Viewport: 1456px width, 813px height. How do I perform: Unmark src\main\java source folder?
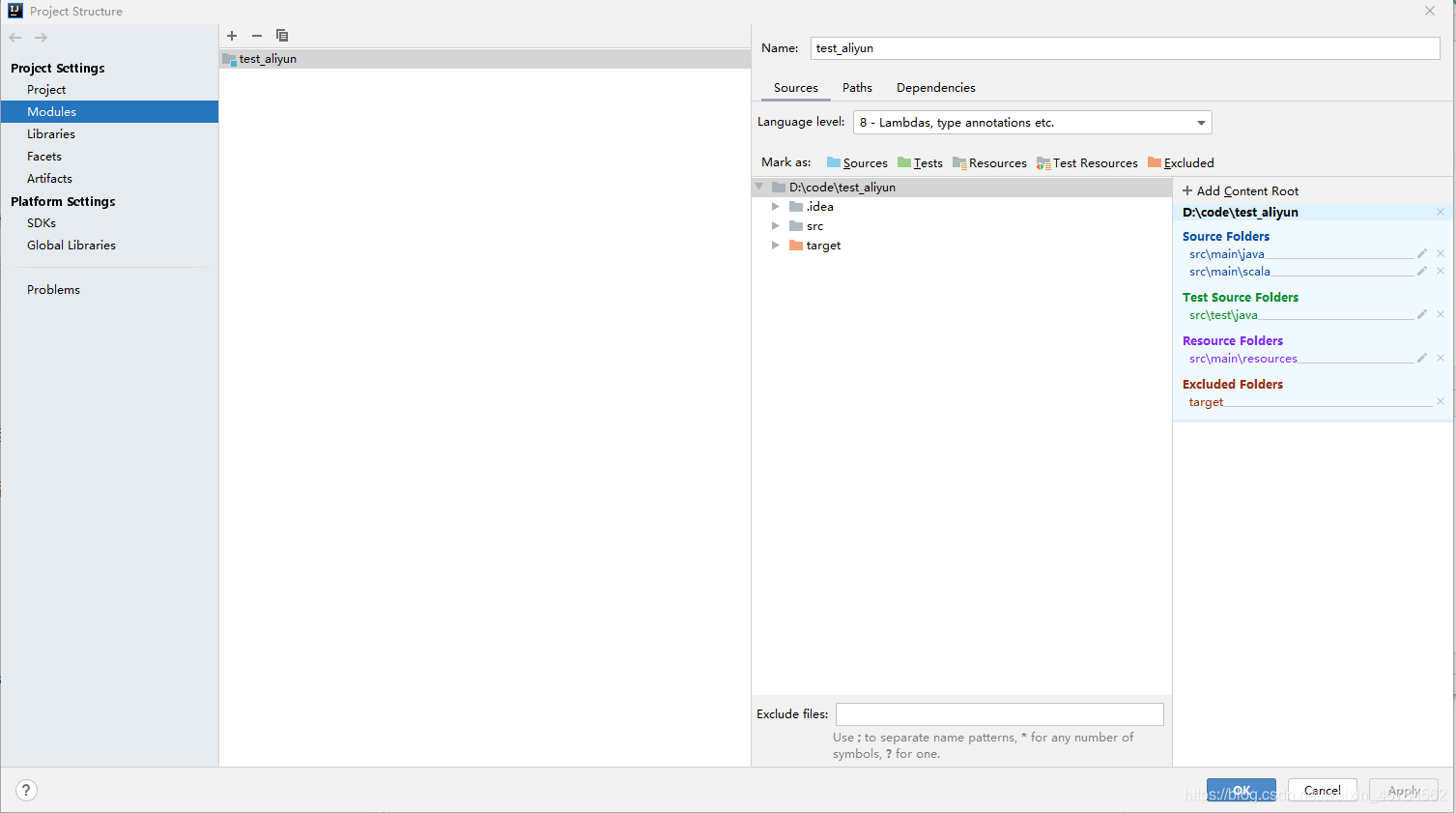click(1441, 253)
